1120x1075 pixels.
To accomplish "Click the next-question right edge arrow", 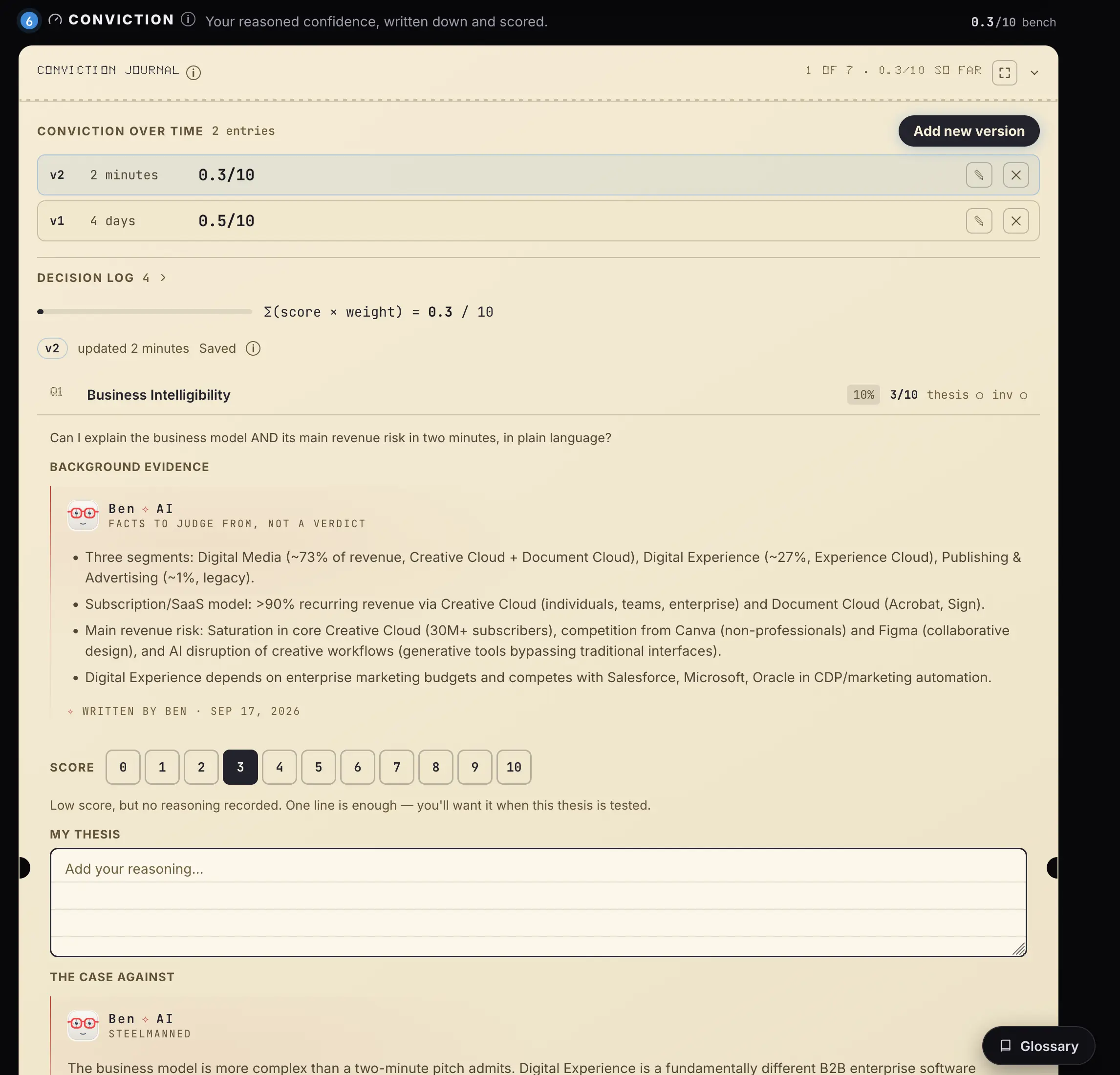I will [1052, 867].
